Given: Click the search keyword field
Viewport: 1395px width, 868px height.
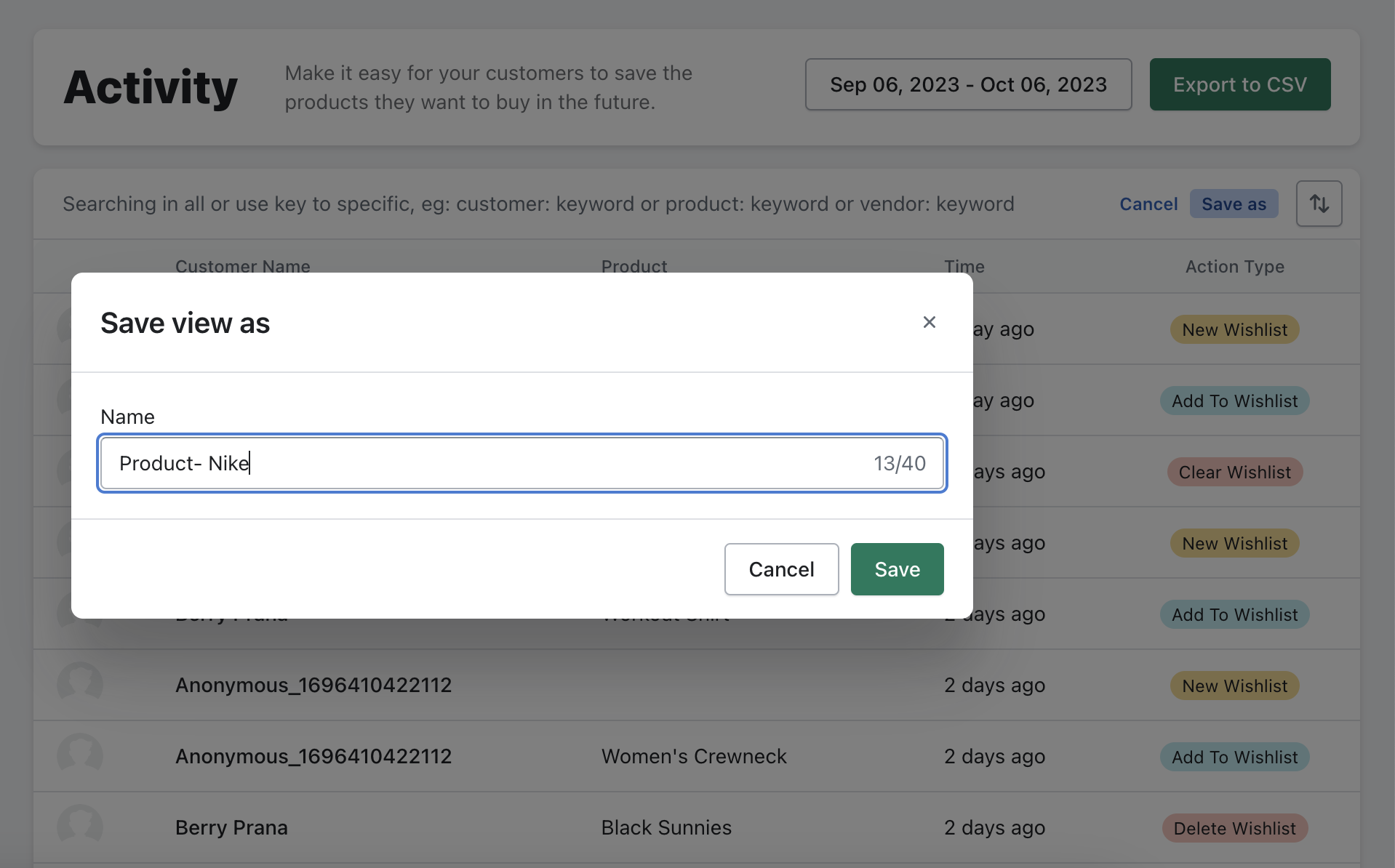Looking at the screenshot, I should point(538,204).
